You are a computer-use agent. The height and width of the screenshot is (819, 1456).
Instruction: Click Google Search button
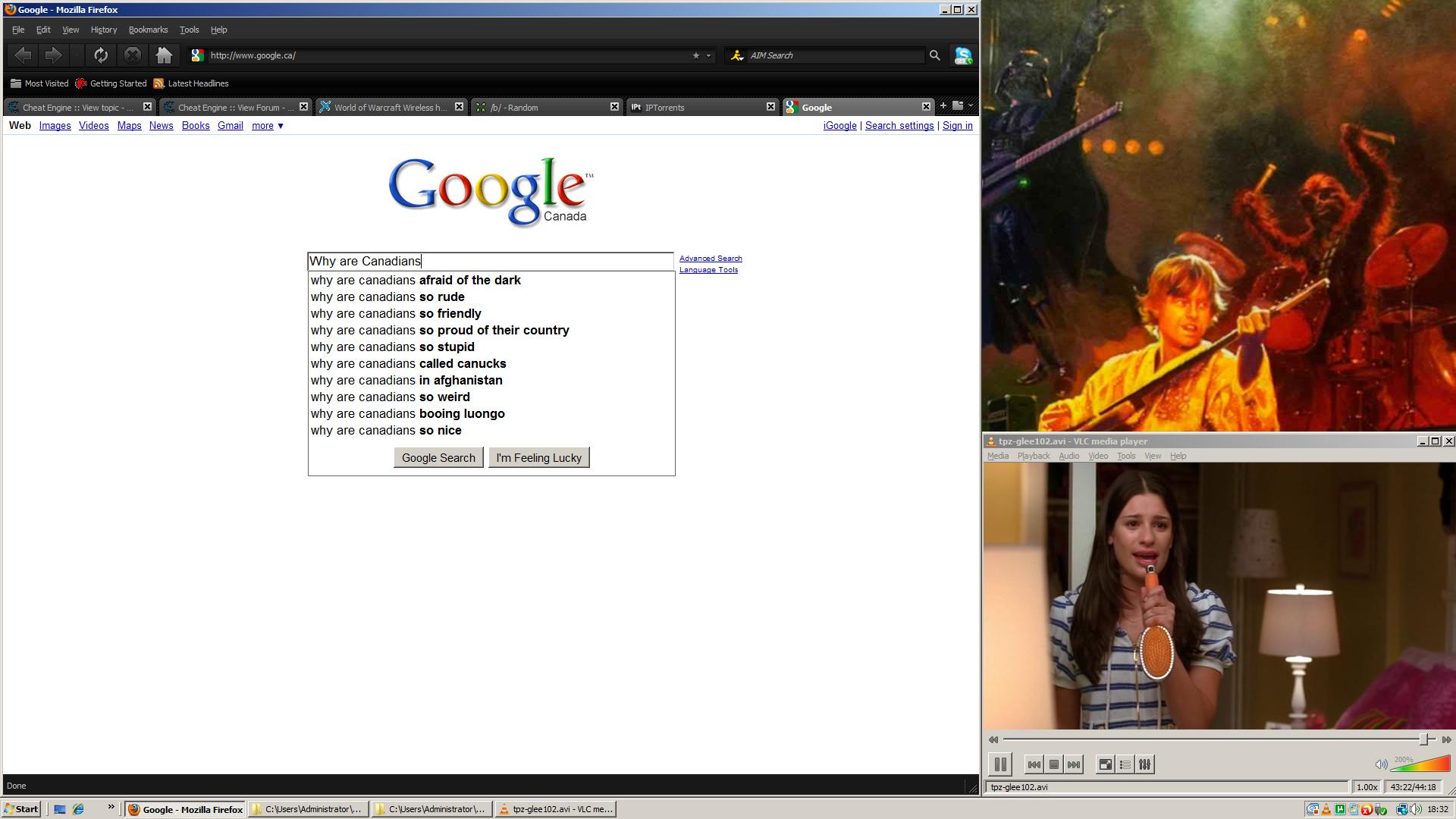pos(438,457)
